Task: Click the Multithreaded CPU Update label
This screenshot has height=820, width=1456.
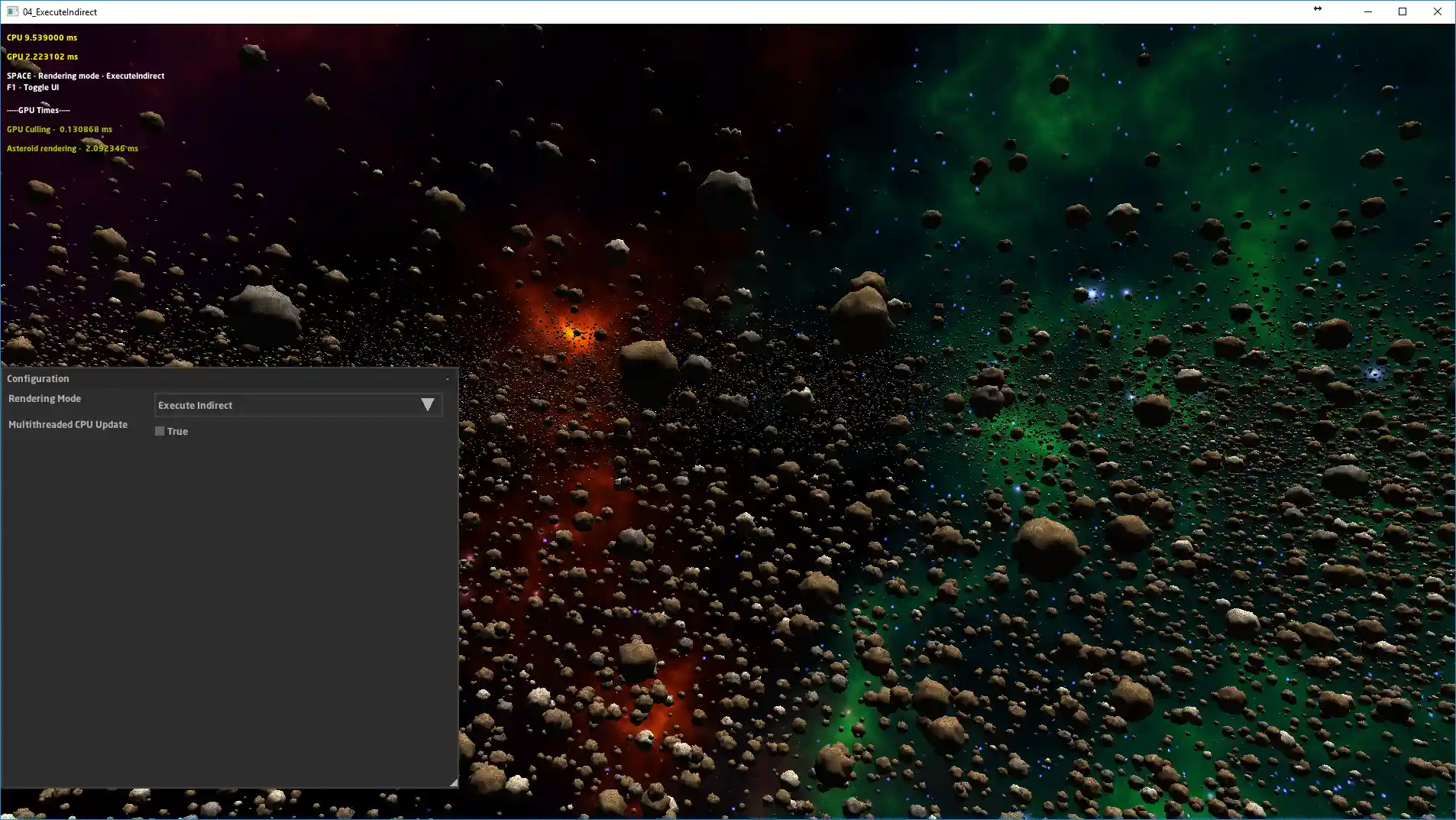Action: coord(68,425)
